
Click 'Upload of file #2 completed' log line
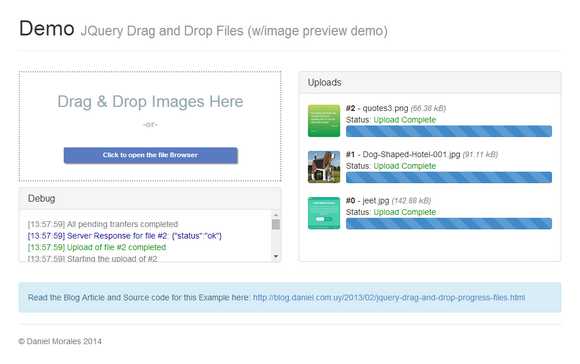coord(97,247)
